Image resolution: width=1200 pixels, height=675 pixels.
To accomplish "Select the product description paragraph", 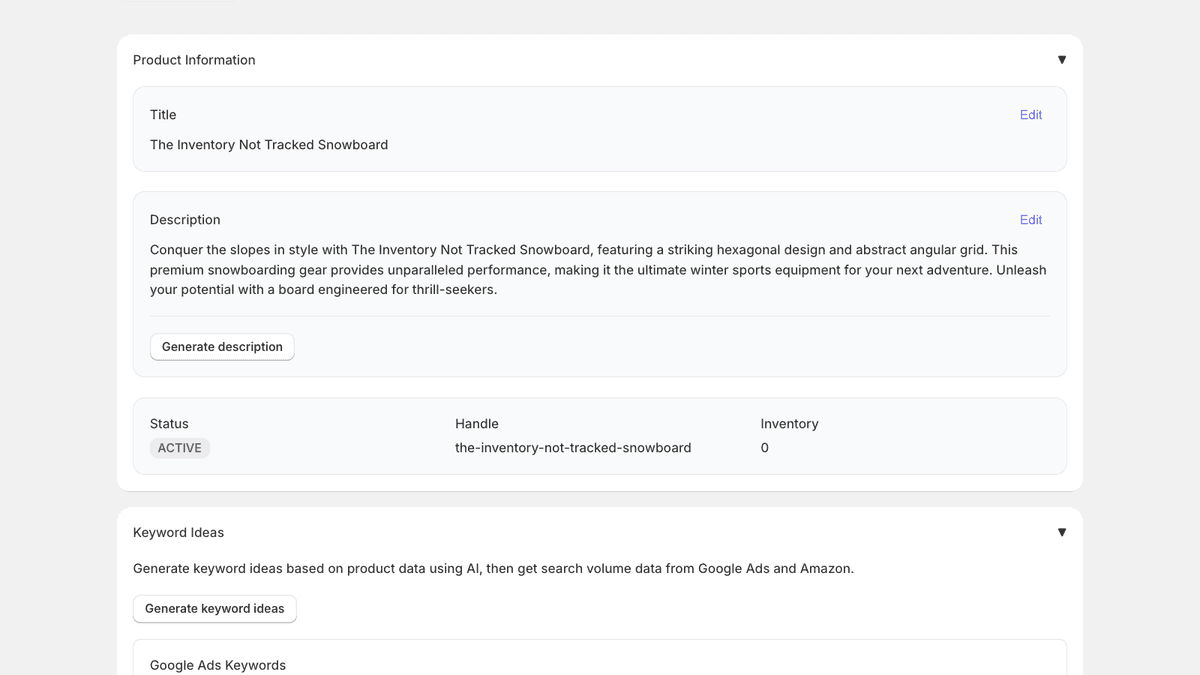I will (598, 269).
